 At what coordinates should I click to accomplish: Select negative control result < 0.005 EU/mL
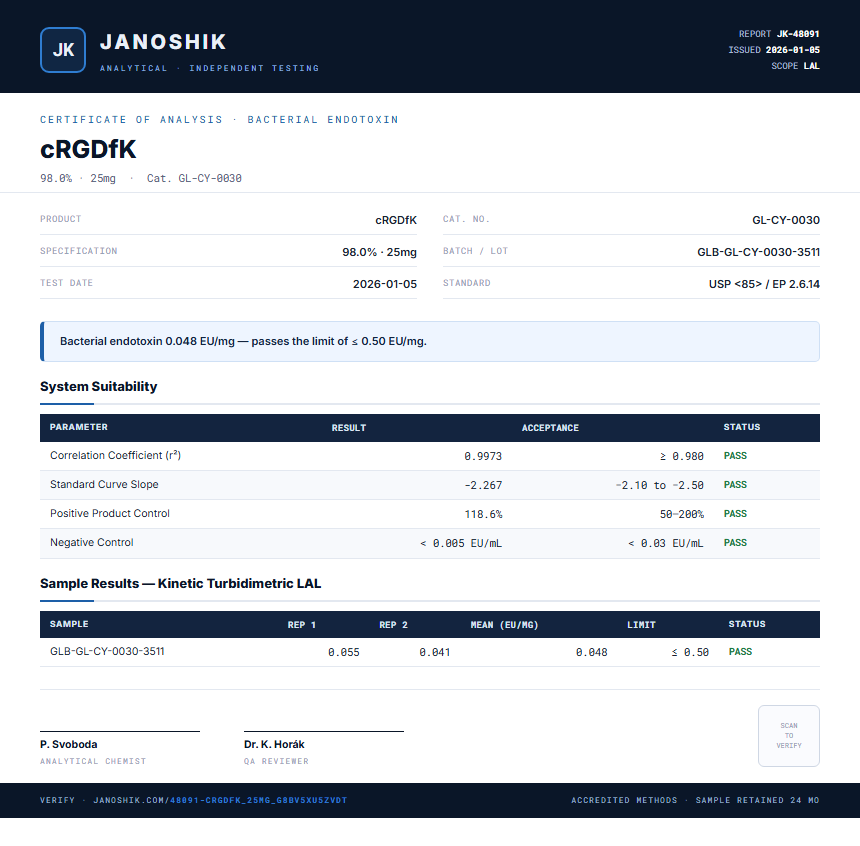coord(461,544)
